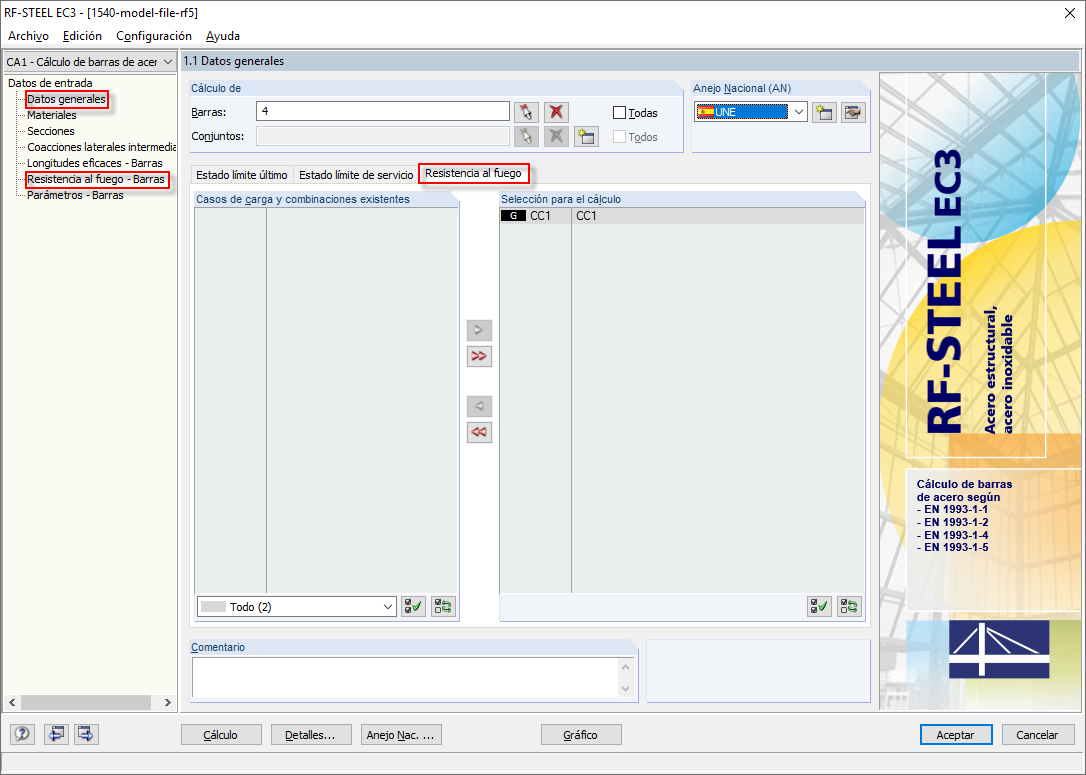Image resolution: width=1086 pixels, height=775 pixels.
Task: Expand the UNE National Annex dropdown
Action: [x=799, y=112]
